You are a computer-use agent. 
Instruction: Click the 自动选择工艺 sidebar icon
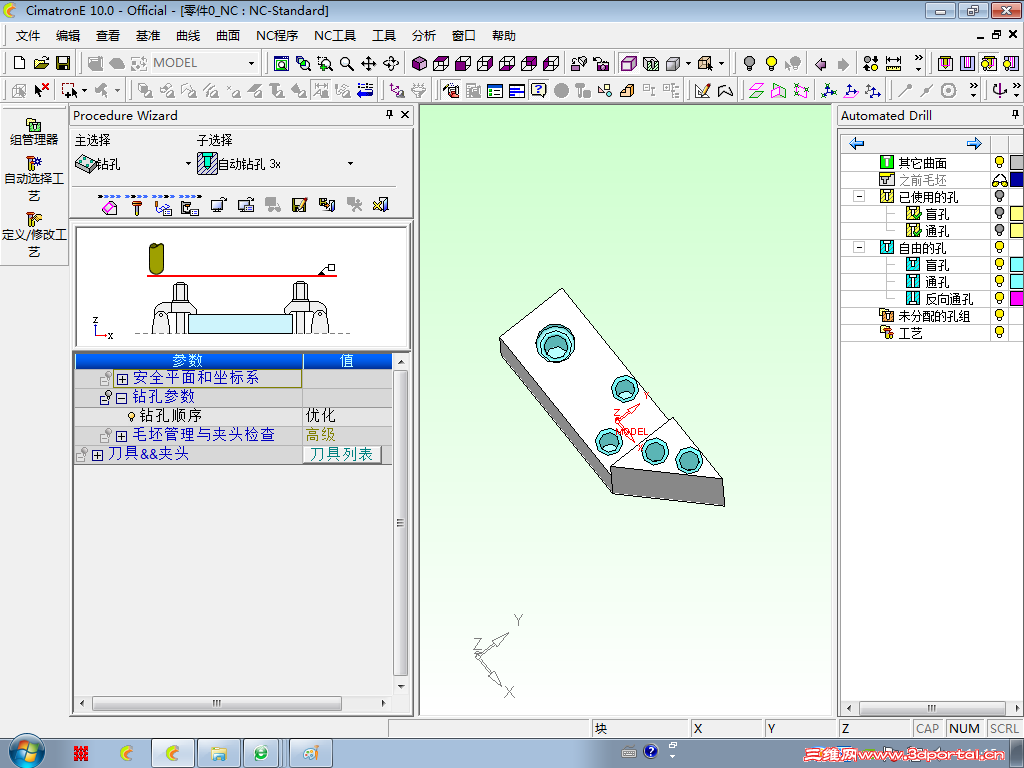click(x=34, y=179)
